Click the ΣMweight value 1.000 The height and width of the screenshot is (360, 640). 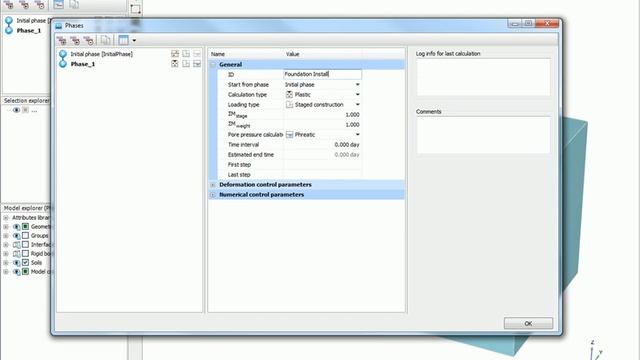352,124
